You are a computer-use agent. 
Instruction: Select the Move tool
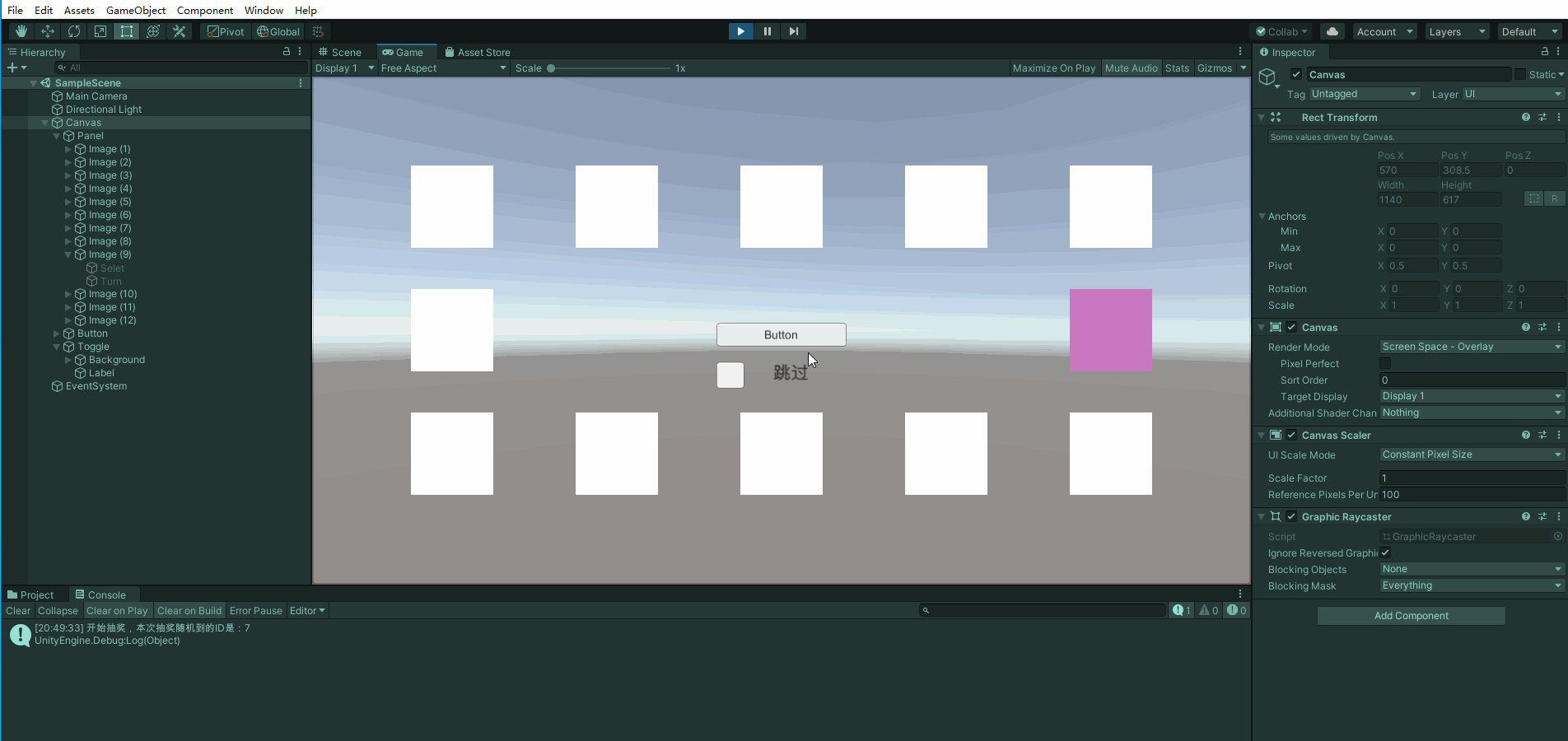pyautogui.click(x=47, y=31)
